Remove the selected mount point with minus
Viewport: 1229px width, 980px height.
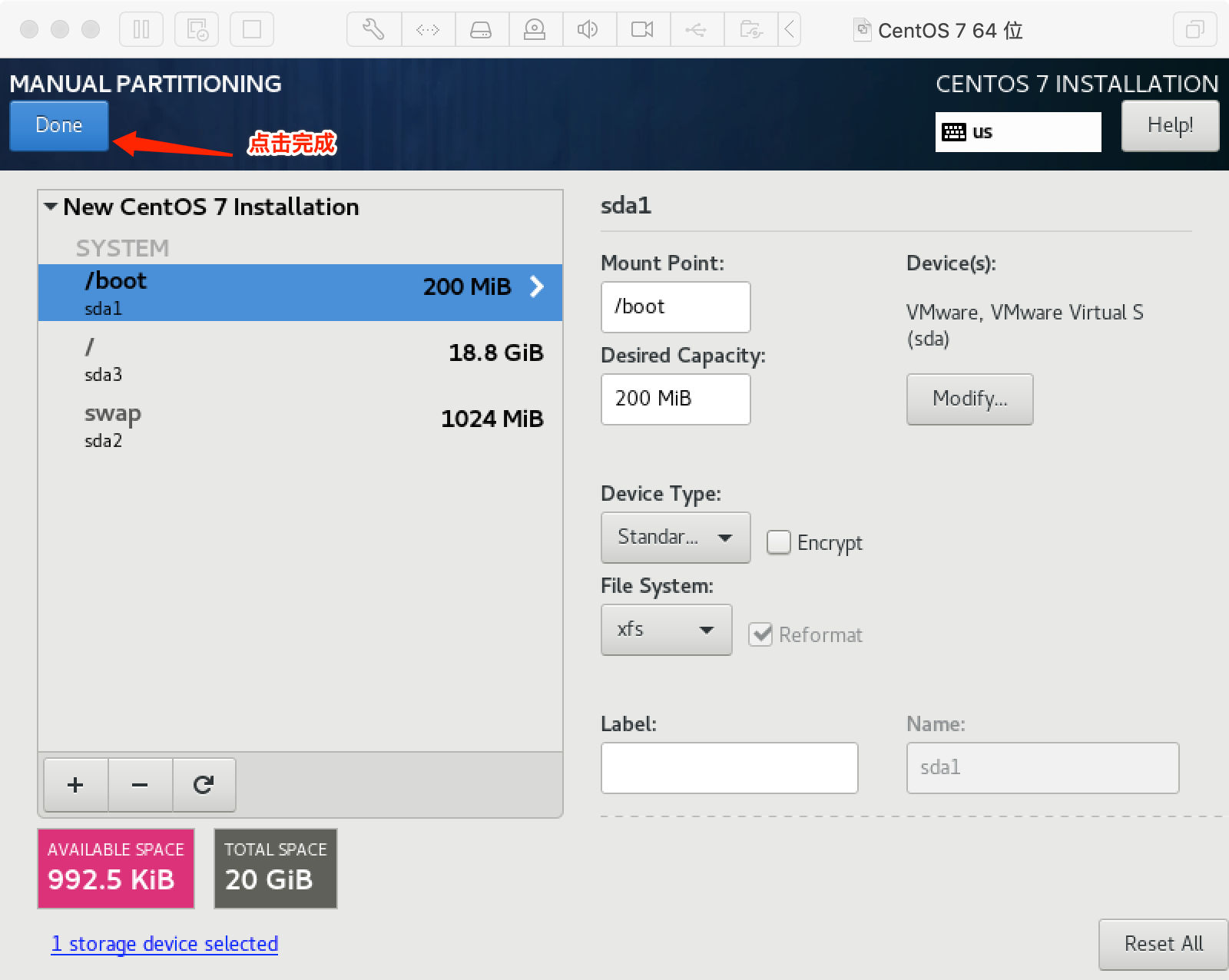pos(140,784)
